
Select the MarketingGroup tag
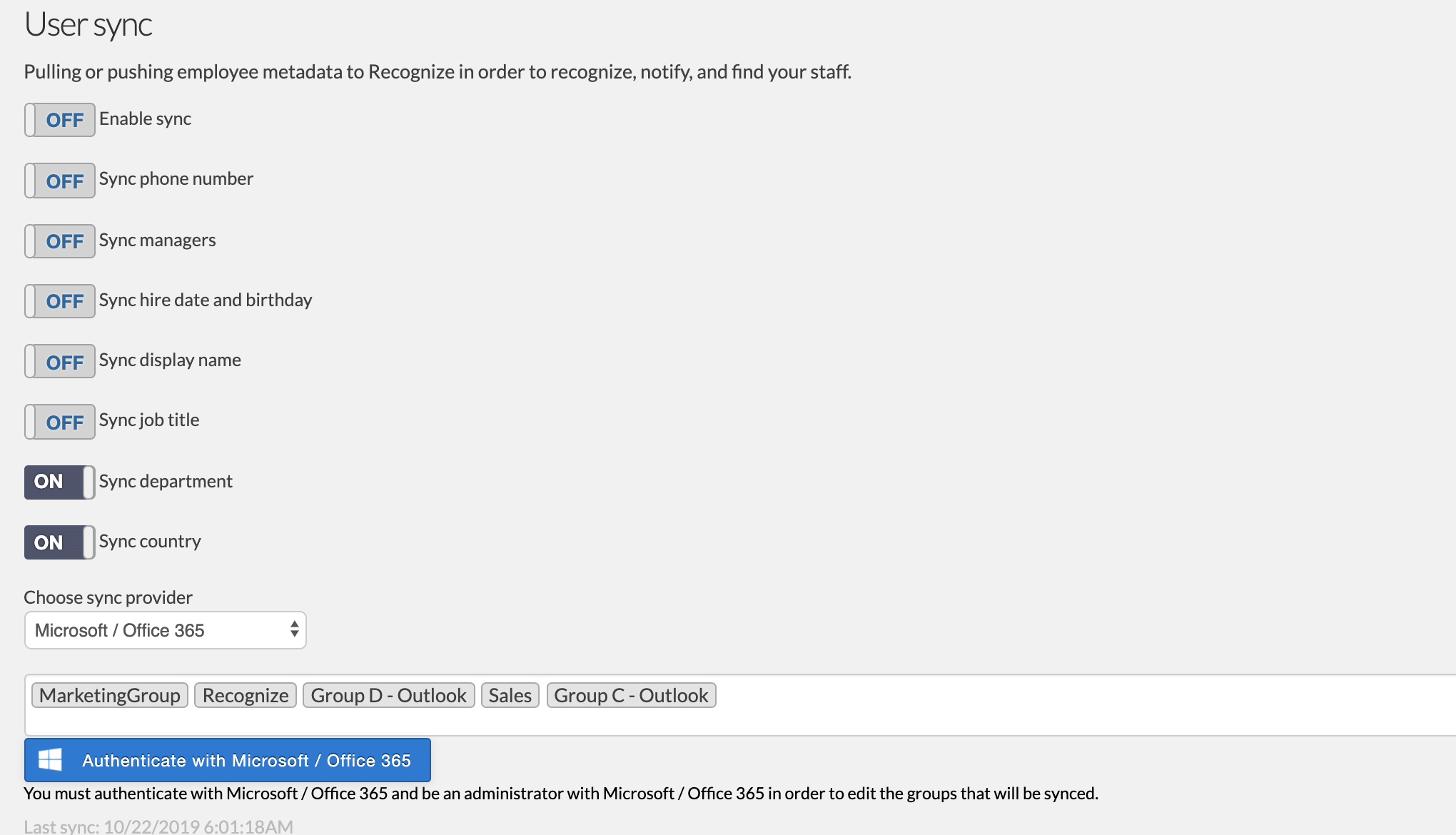pyautogui.click(x=109, y=694)
